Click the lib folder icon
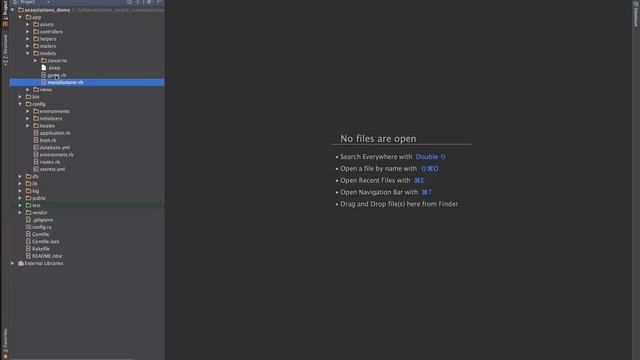 click(29, 184)
